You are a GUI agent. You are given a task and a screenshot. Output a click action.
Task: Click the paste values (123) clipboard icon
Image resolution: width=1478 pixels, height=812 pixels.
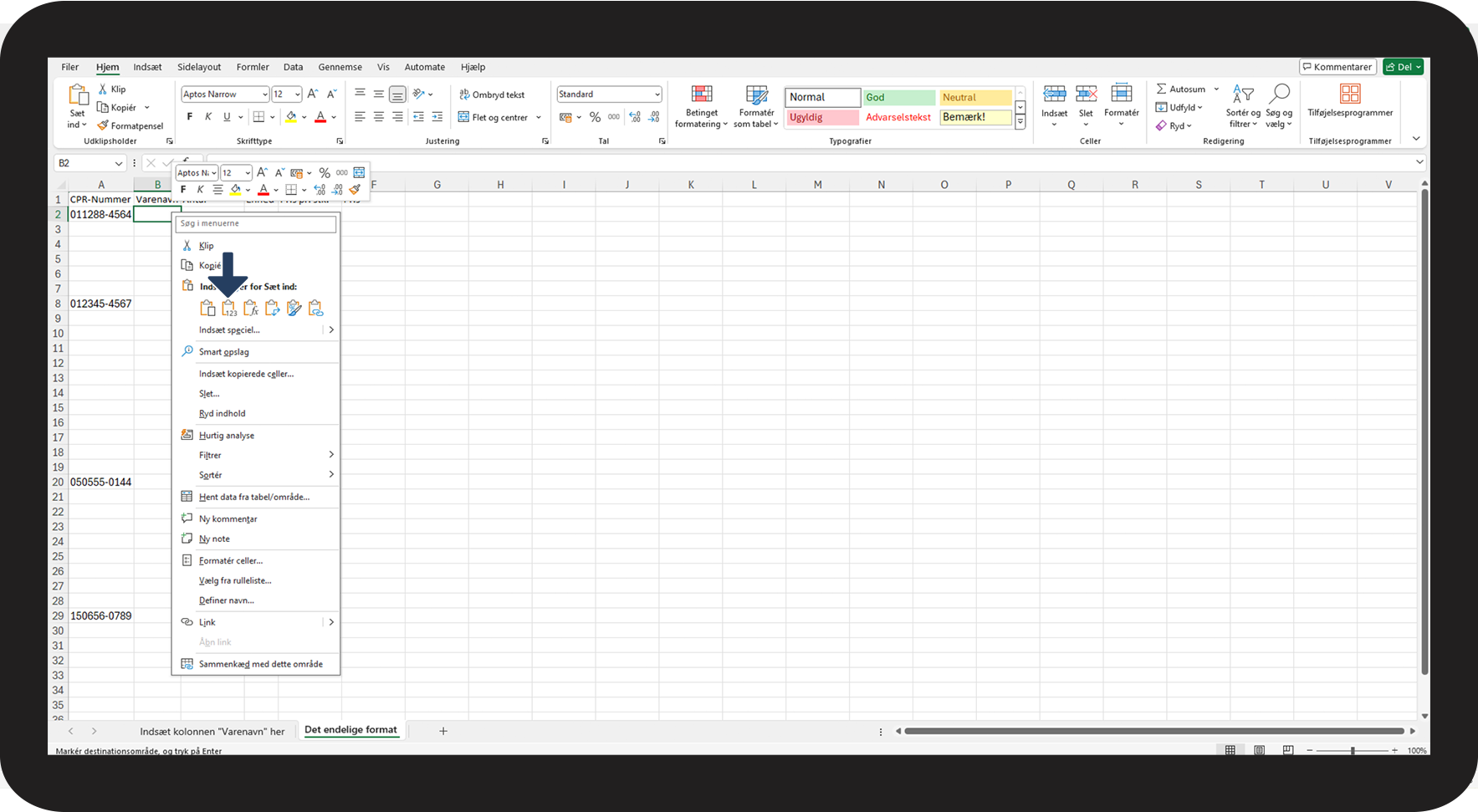(229, 309)
